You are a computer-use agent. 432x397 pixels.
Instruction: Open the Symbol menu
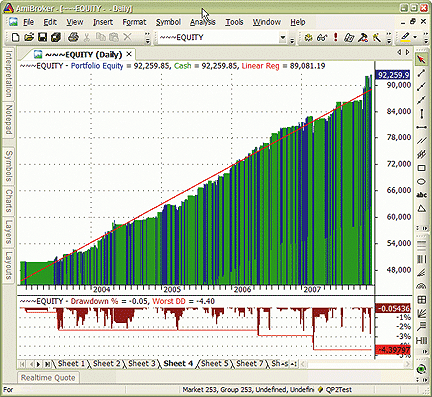click(x=168, y=22)
